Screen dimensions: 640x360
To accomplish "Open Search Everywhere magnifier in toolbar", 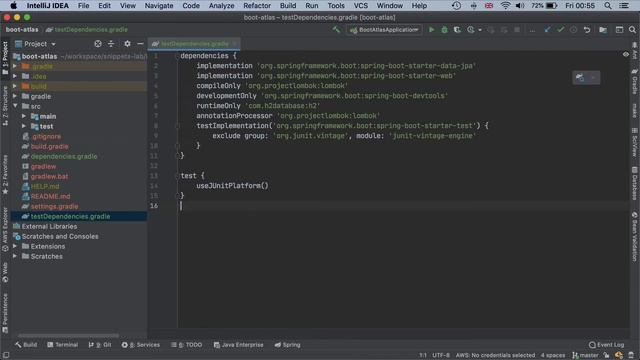I will point(632,30).
